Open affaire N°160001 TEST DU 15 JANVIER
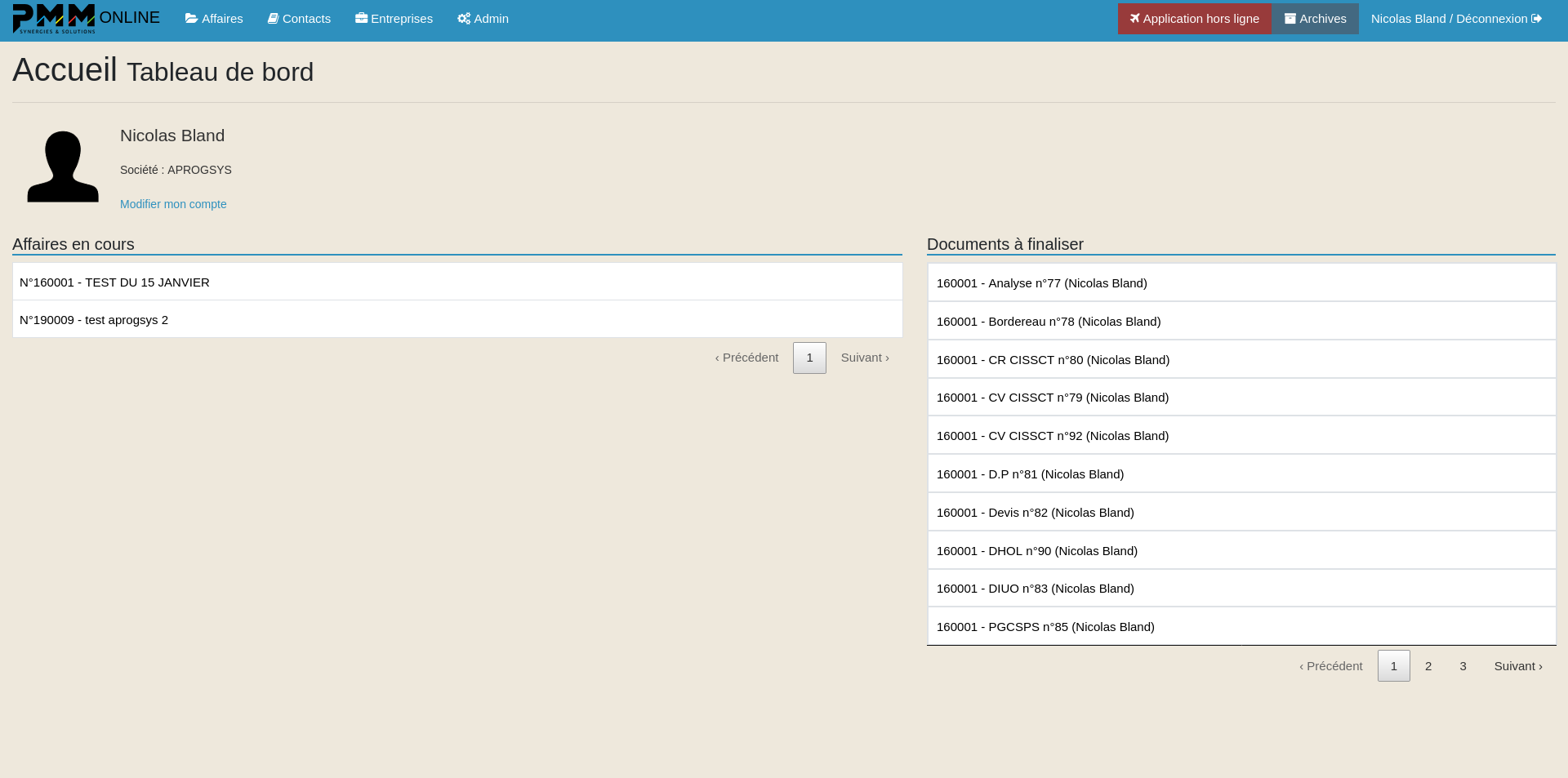The height and width of the screenshot is (778, 1568). tap(114, 282)
